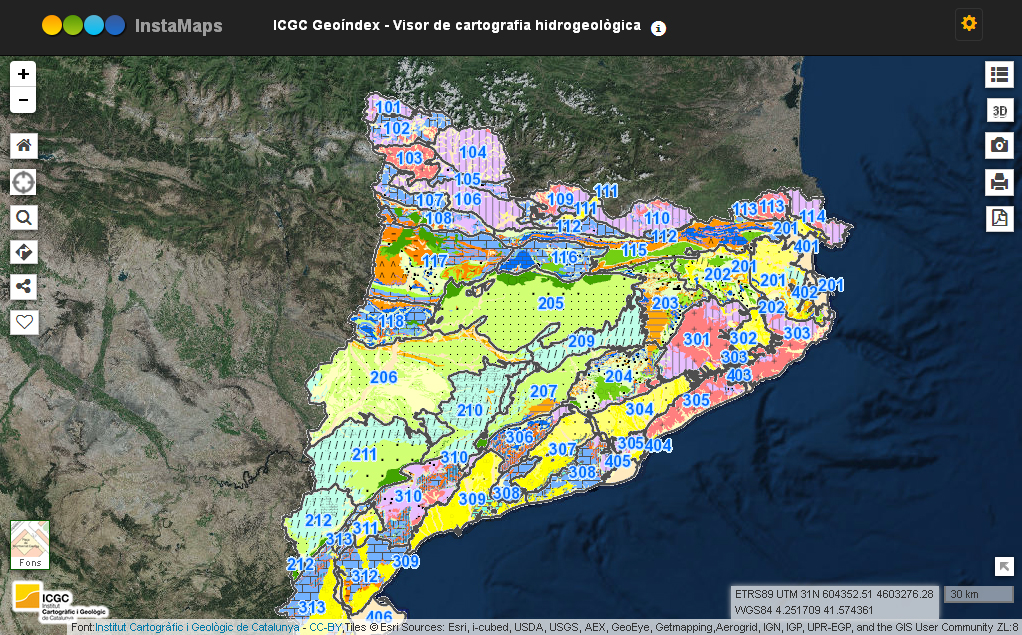Image resolution: width=1022 pixels, height=635 pixels.
Task: Zoom out of the map
Action: click(x=23, y=100)
